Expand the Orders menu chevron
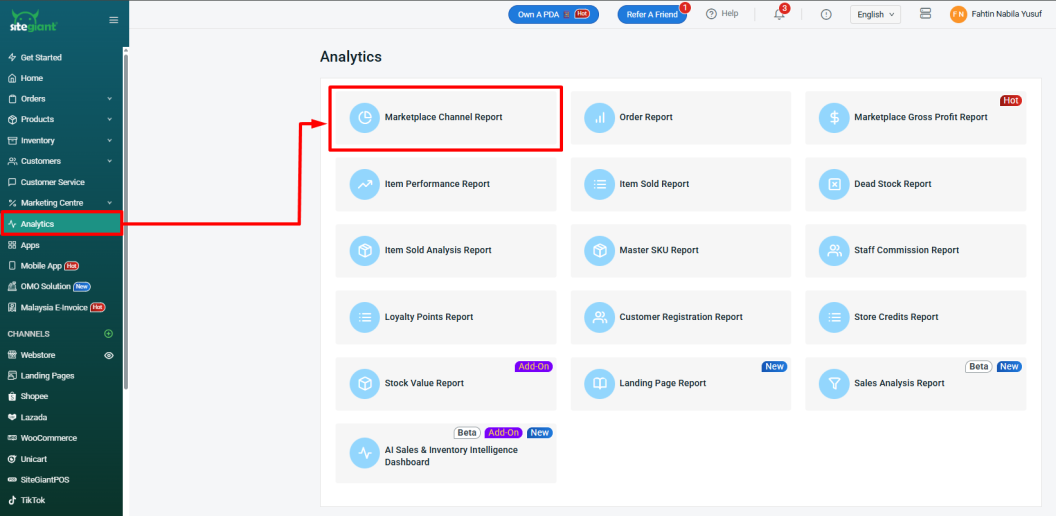 (x=110, y=99)
